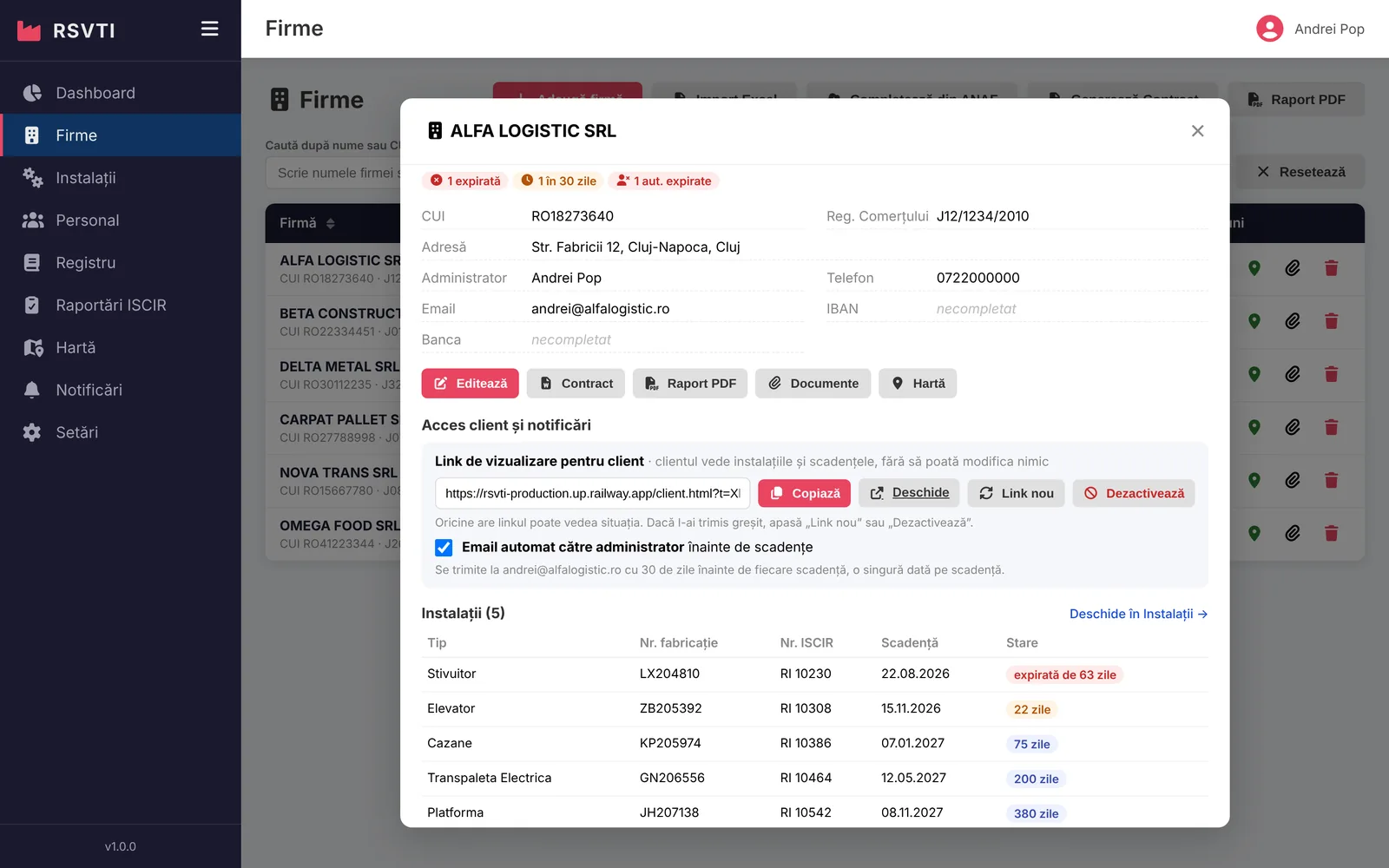Open Registru in the sidebar
Viewport: 1389px width, 868px height.
(x=121, y=263)
